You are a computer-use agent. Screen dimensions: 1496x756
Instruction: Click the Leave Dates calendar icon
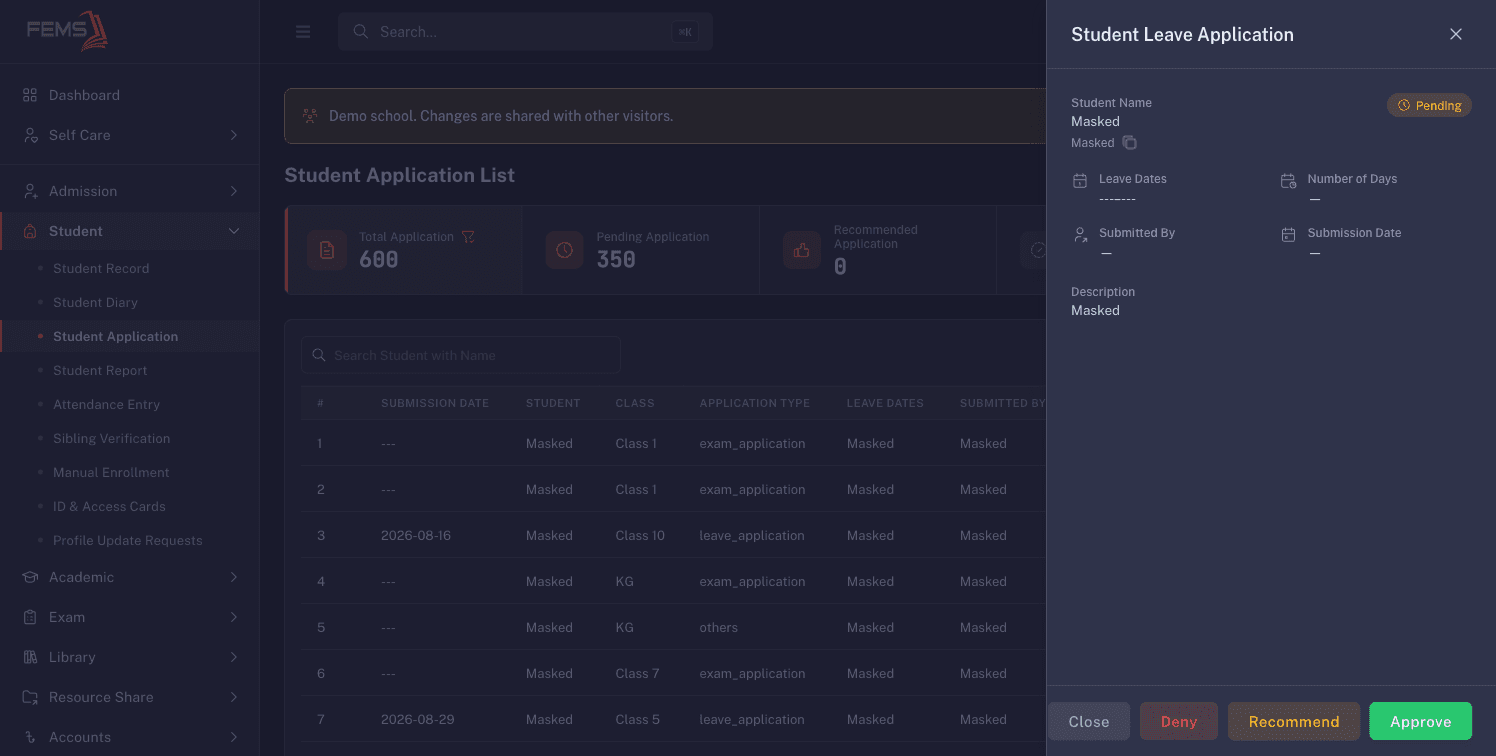point(1080,181)
